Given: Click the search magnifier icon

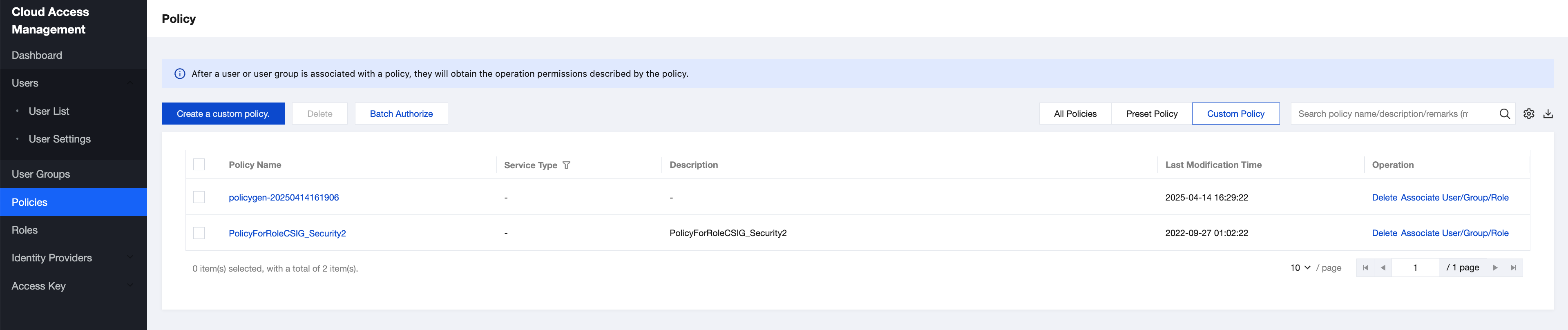Looking at the screenshot, I should click(x=1504, y=114).
